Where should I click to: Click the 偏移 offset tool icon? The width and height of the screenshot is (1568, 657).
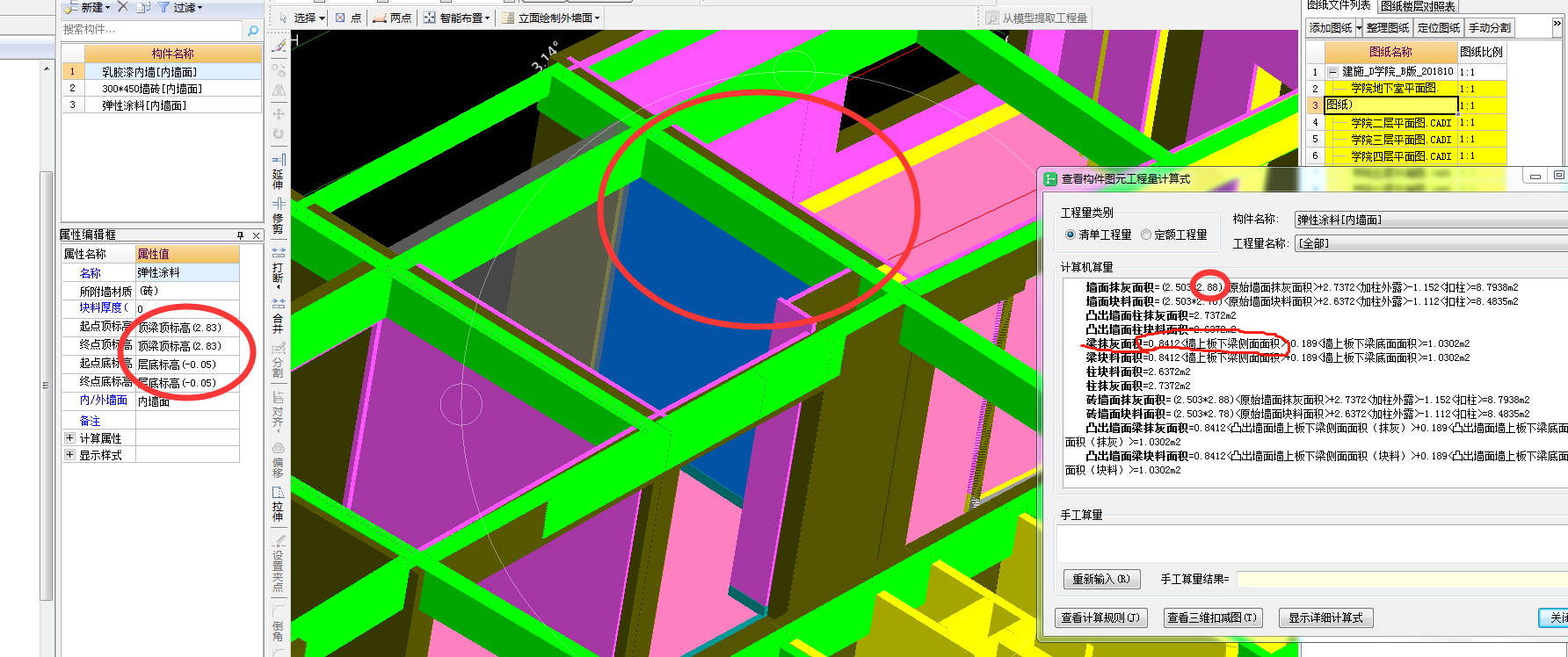click(279, 448)
